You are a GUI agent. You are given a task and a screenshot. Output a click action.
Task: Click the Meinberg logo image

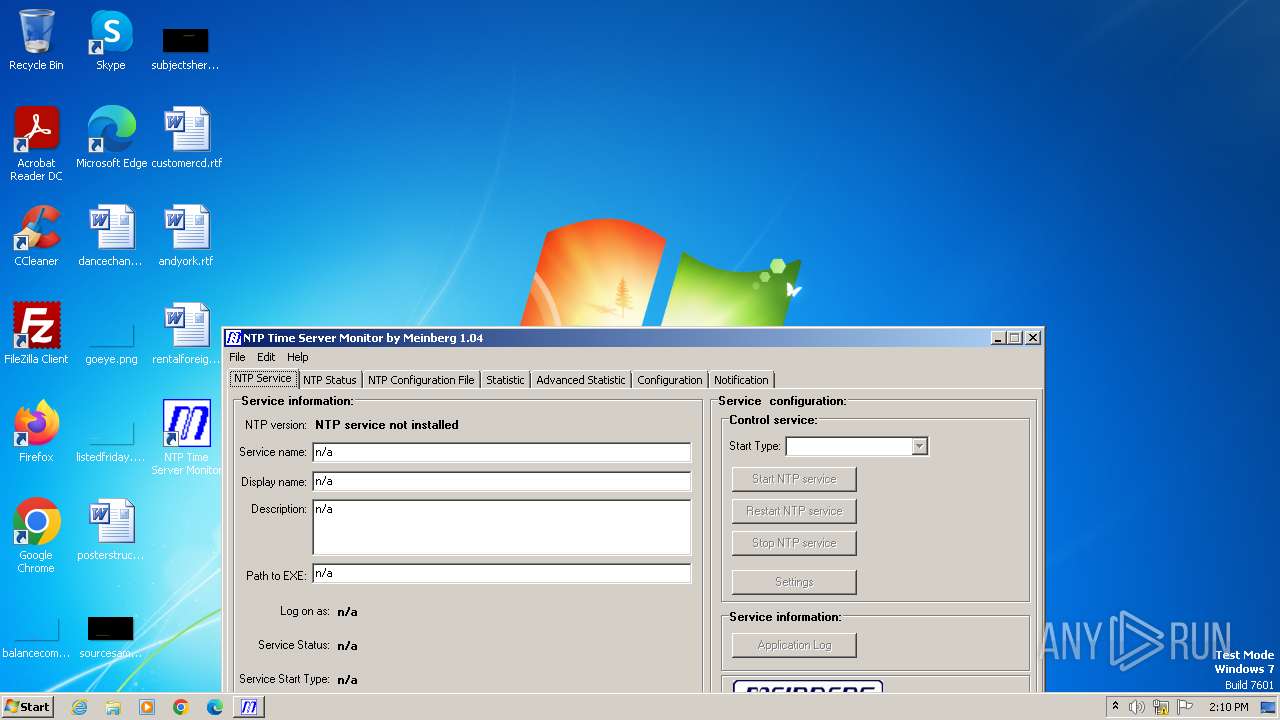(808, 688)
